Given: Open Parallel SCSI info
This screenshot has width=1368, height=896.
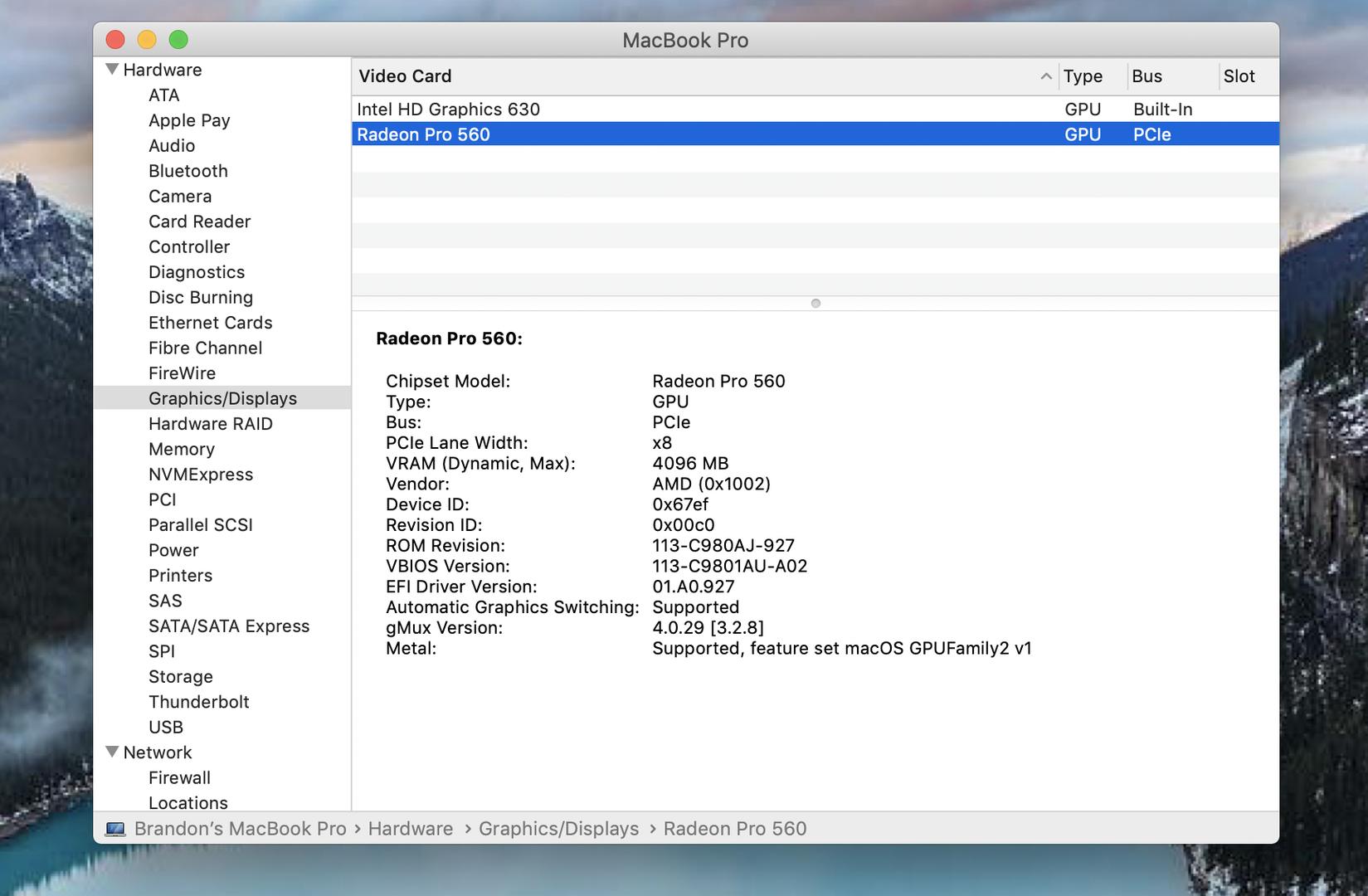Looking at the screenshot, I should (x=200, y=525).
